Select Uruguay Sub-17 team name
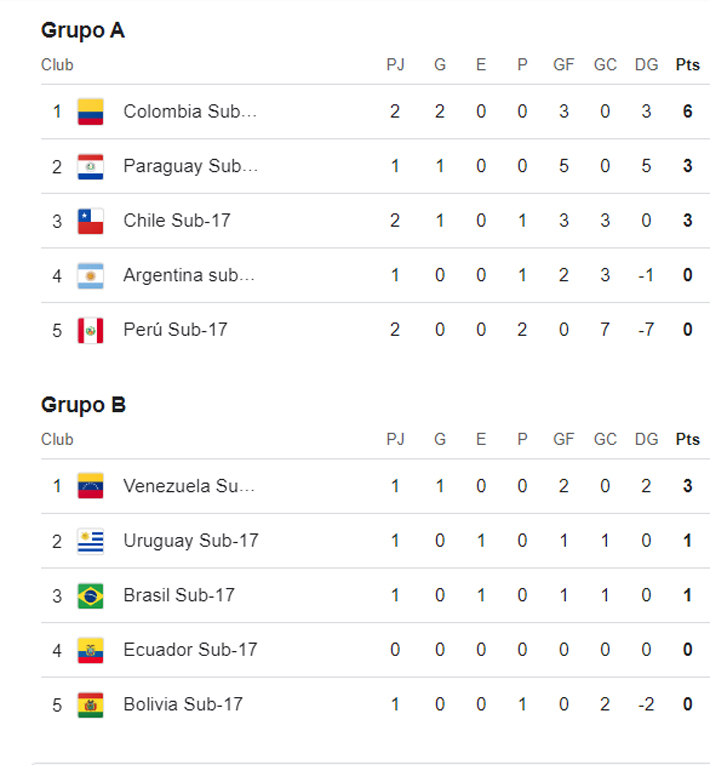This screenshot has height=765, width=710. 191,541
